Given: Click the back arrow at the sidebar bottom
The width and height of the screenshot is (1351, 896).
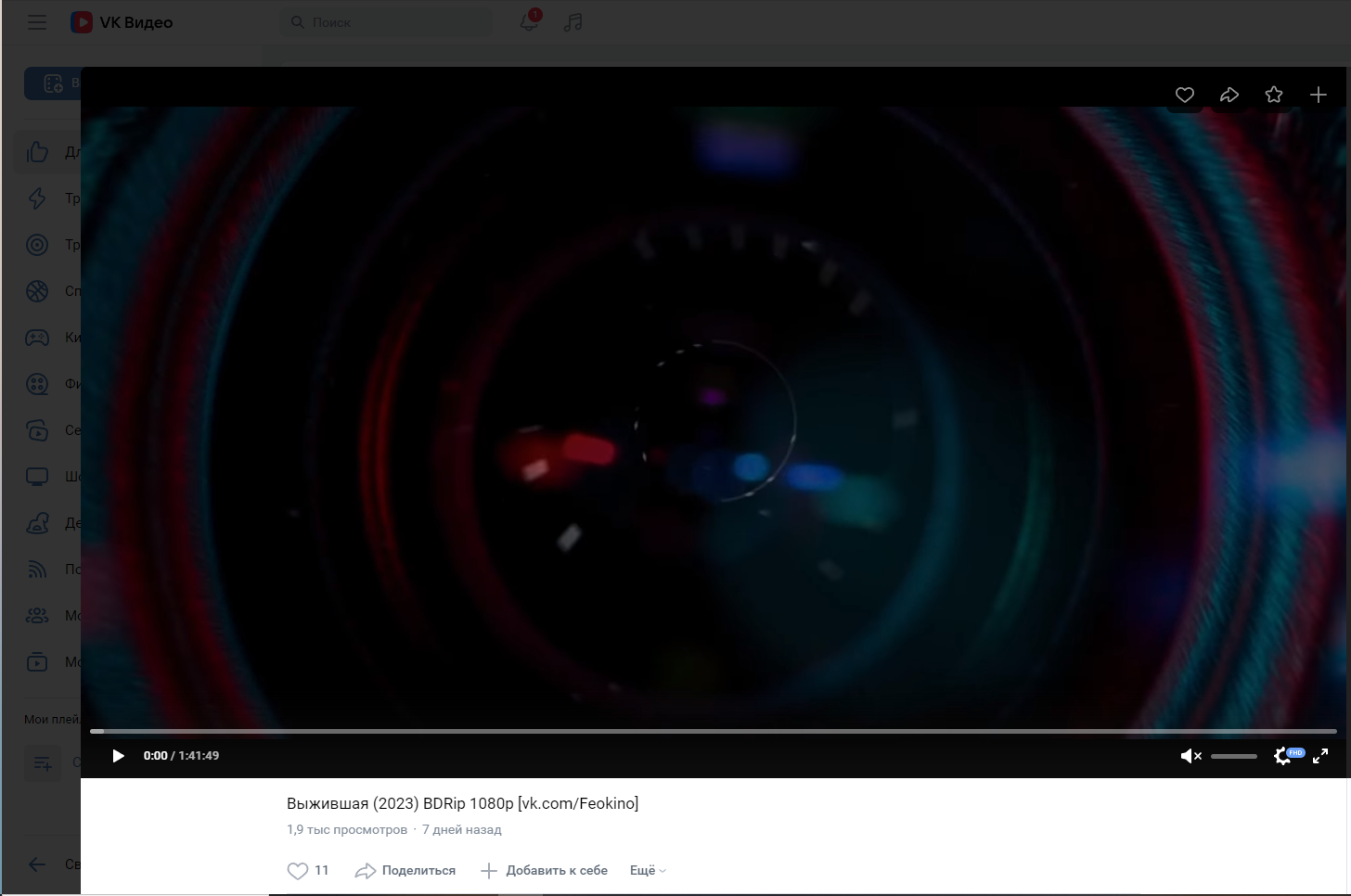Looking at the screenshot, I should pyautogui.click(x=37, y=864).
